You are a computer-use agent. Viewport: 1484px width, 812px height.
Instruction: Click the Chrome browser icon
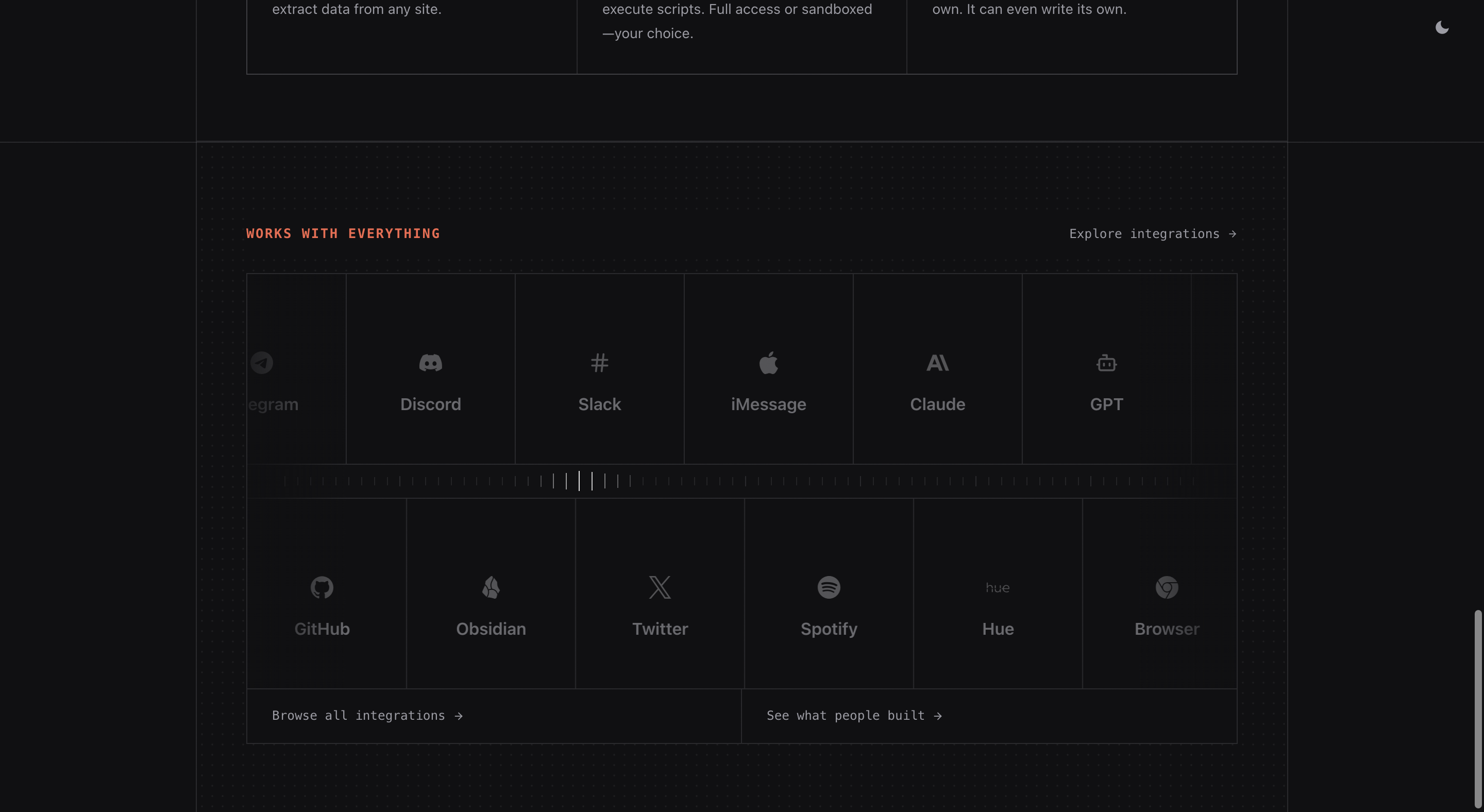click(1167, 587)
